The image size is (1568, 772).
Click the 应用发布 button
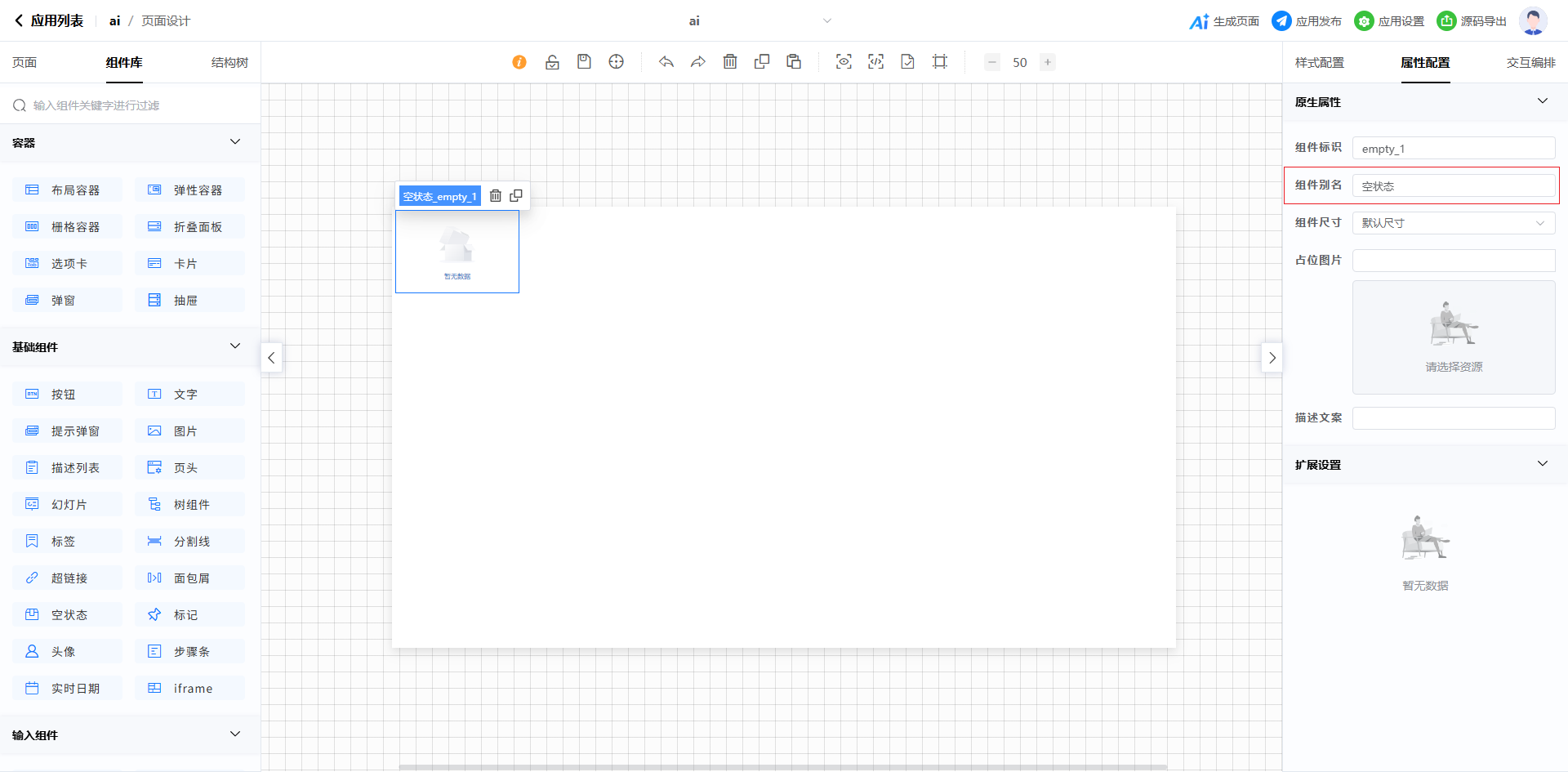(1307, 21)
